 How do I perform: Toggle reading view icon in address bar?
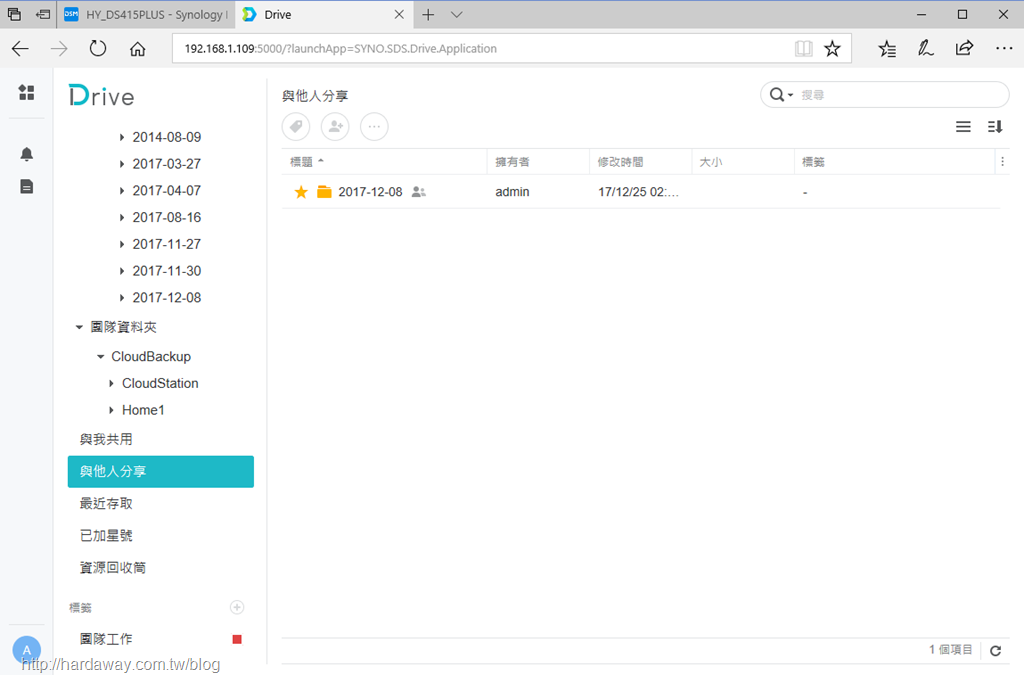click(x=803, y=48)
